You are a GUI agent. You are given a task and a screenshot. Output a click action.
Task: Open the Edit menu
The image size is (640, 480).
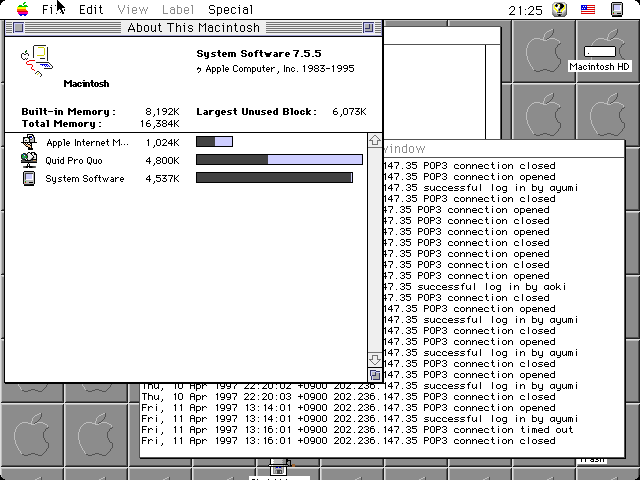pyautogui.click(x=91, y=9)
